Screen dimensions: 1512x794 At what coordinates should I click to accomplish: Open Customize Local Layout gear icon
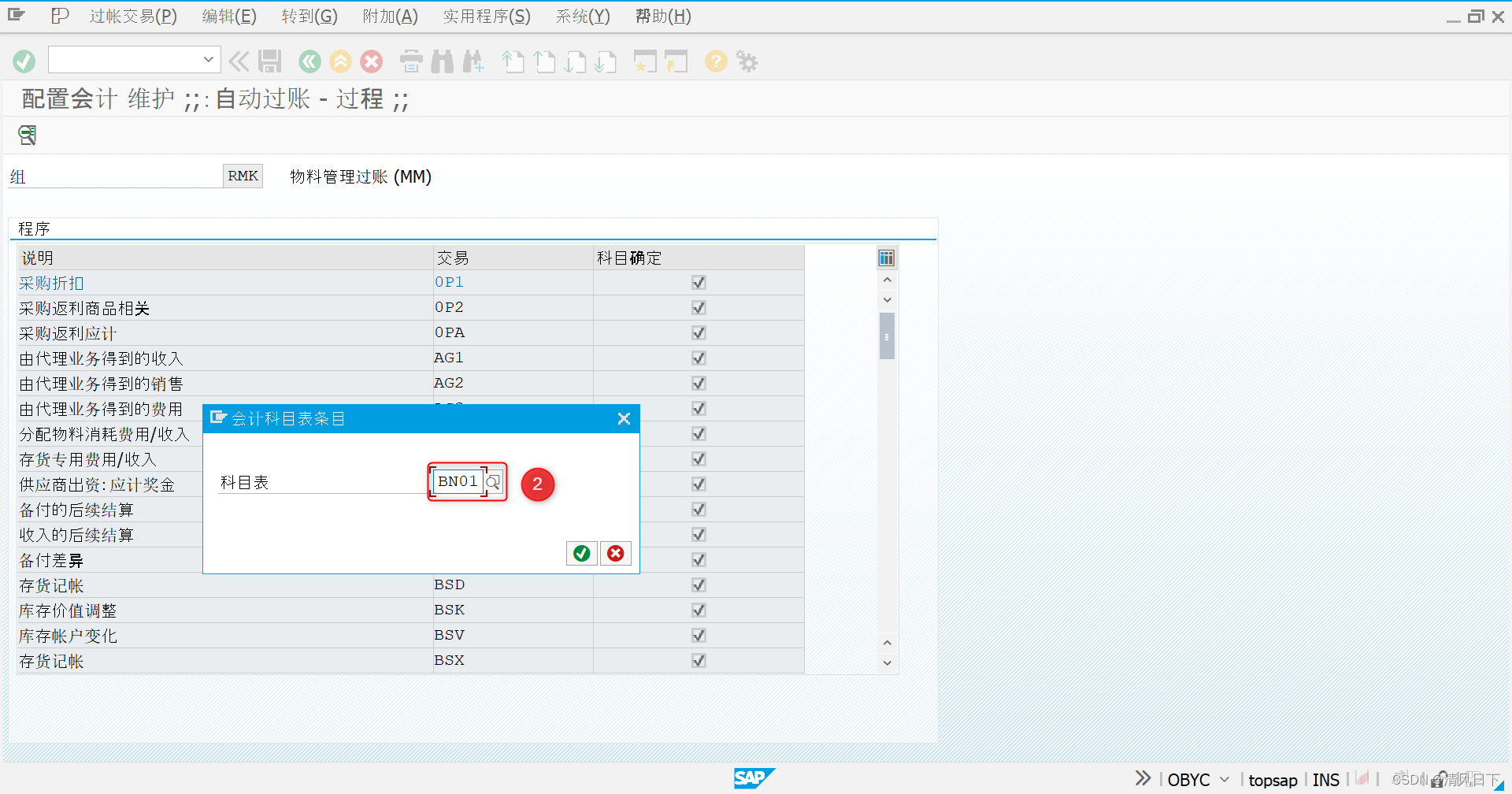coord(745,61)
